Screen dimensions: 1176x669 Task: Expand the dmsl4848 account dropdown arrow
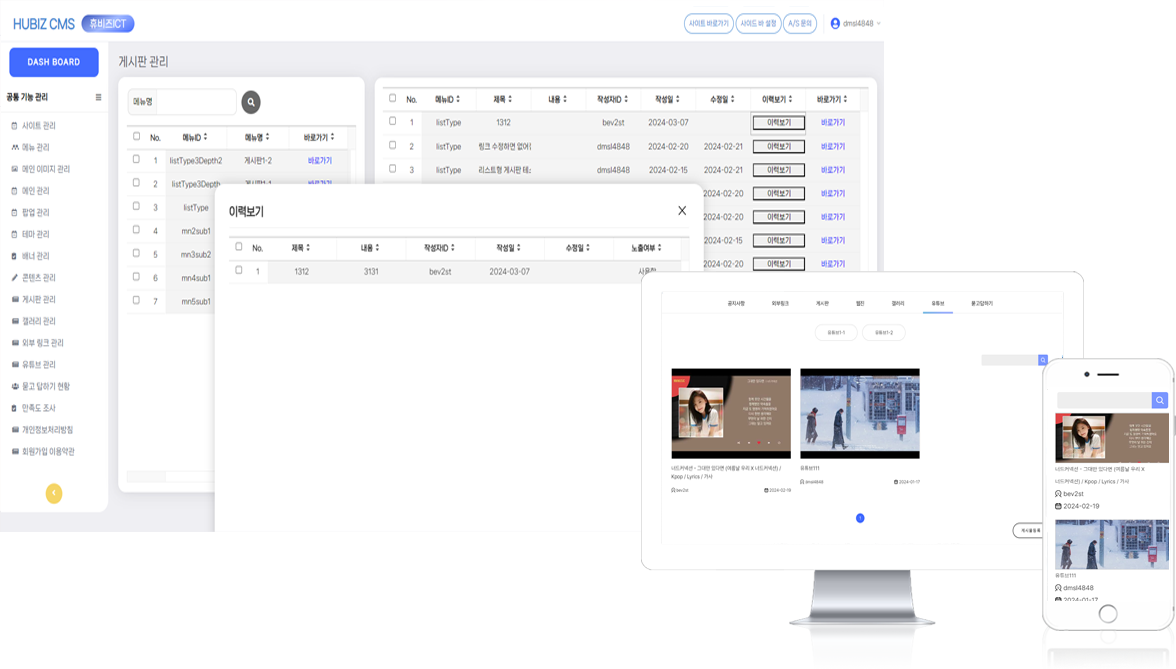coord(879,24)
